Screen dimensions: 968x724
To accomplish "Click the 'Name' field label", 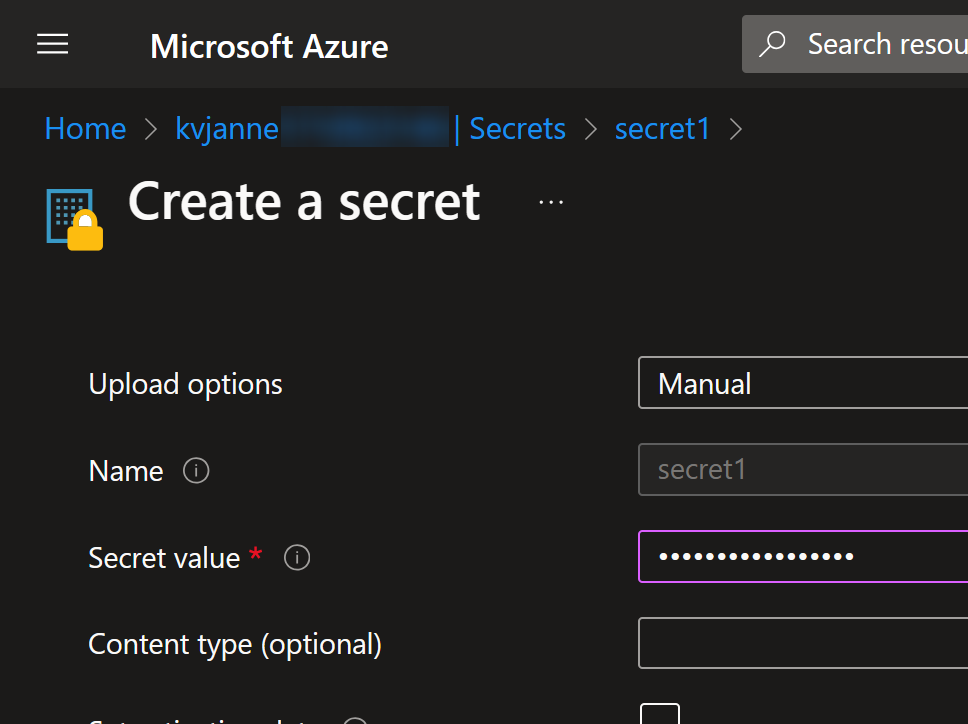I will pos(126,471).
